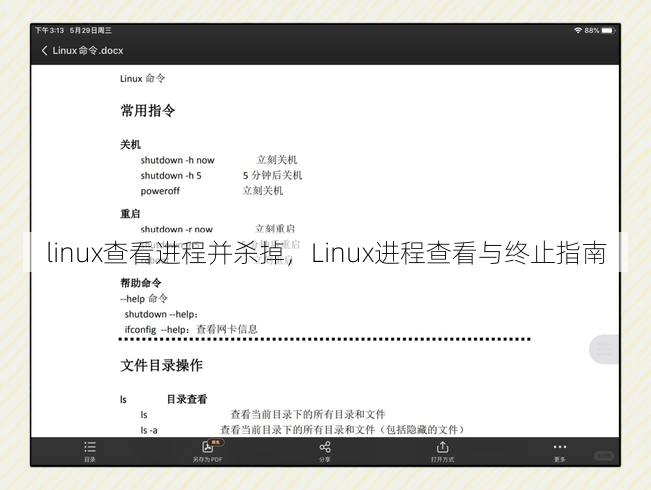Viewport: 651px width, 490px height.
Task: Tap the 'Linux 命令' document title line
Action: click(x=142, y=78)
